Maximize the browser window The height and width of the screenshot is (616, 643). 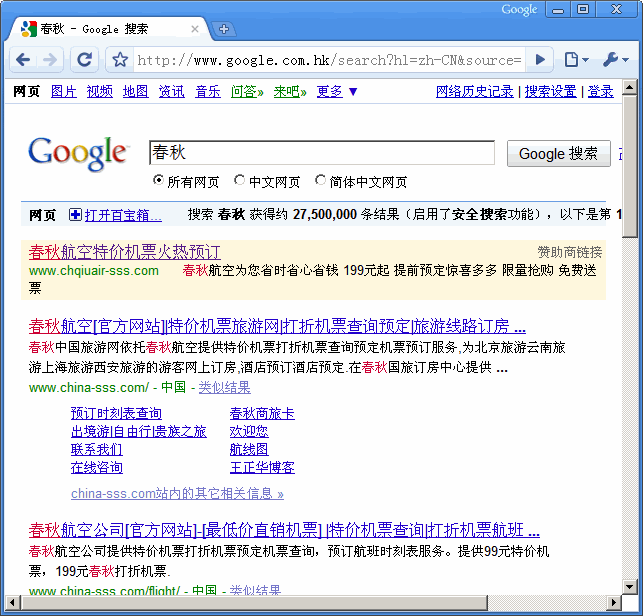tap(583, 9)
